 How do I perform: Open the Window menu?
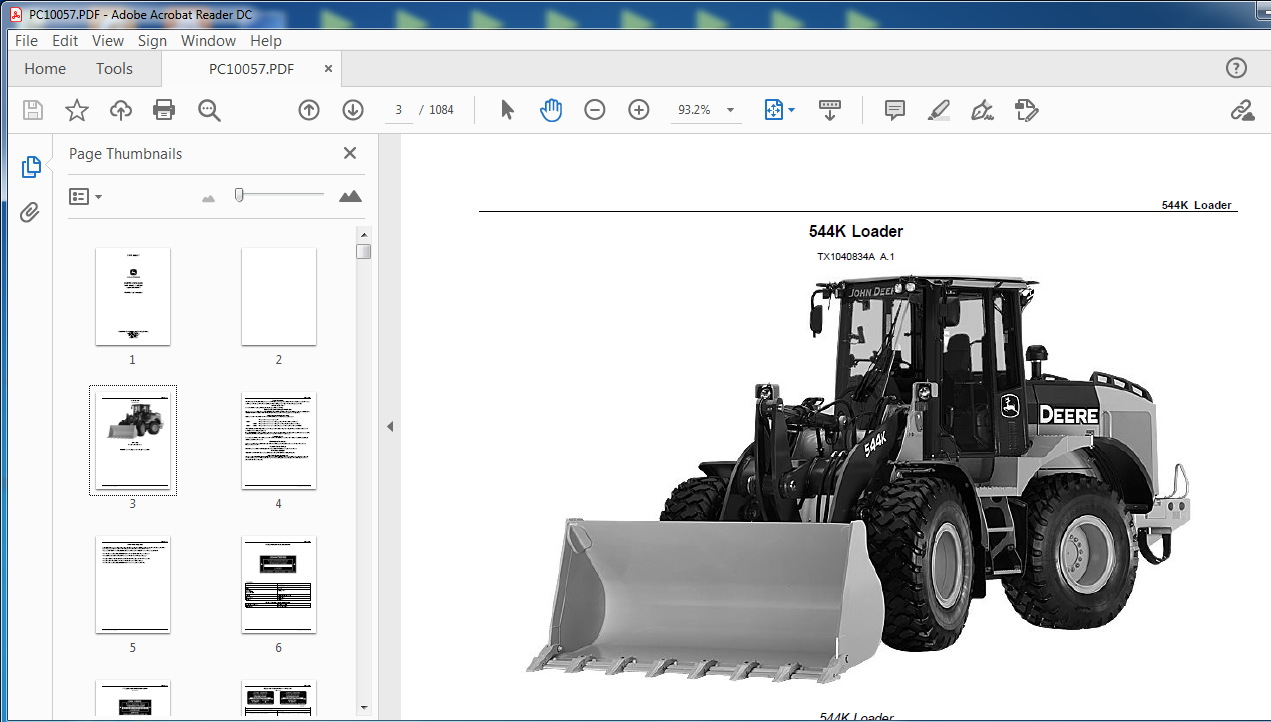pos(208,41)
